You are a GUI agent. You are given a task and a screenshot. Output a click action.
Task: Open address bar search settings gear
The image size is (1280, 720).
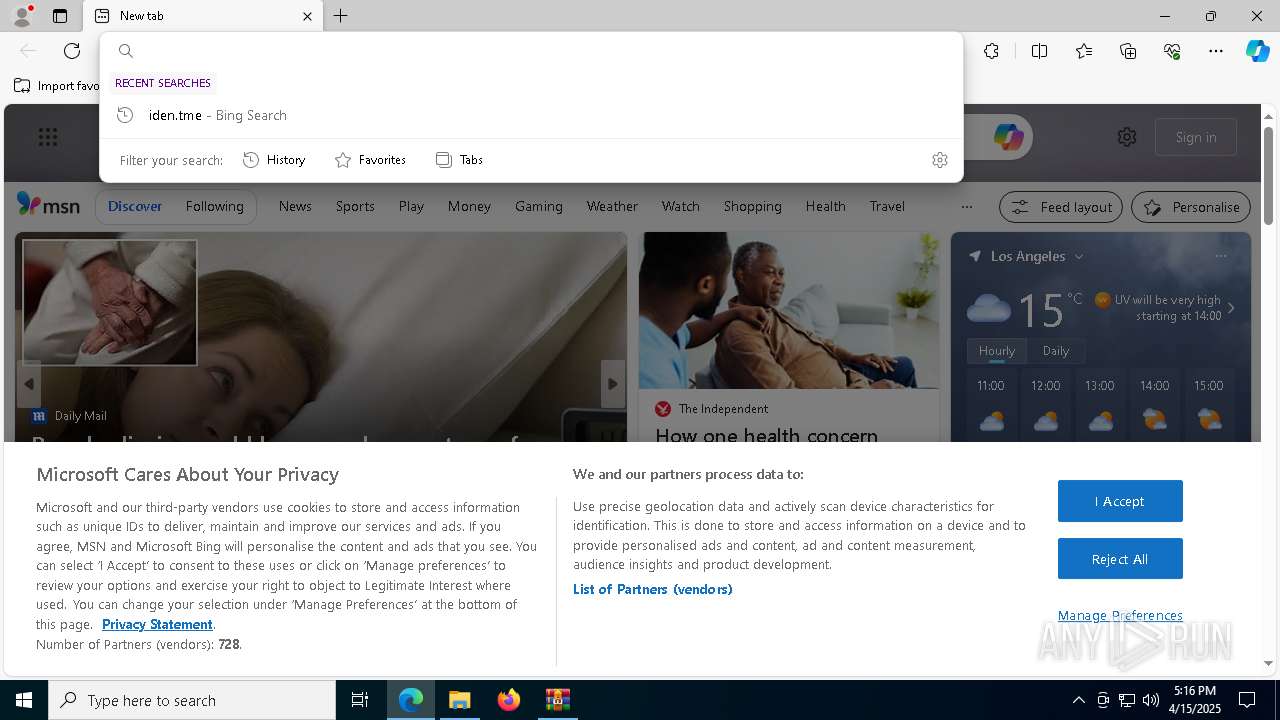pos(939,160)
